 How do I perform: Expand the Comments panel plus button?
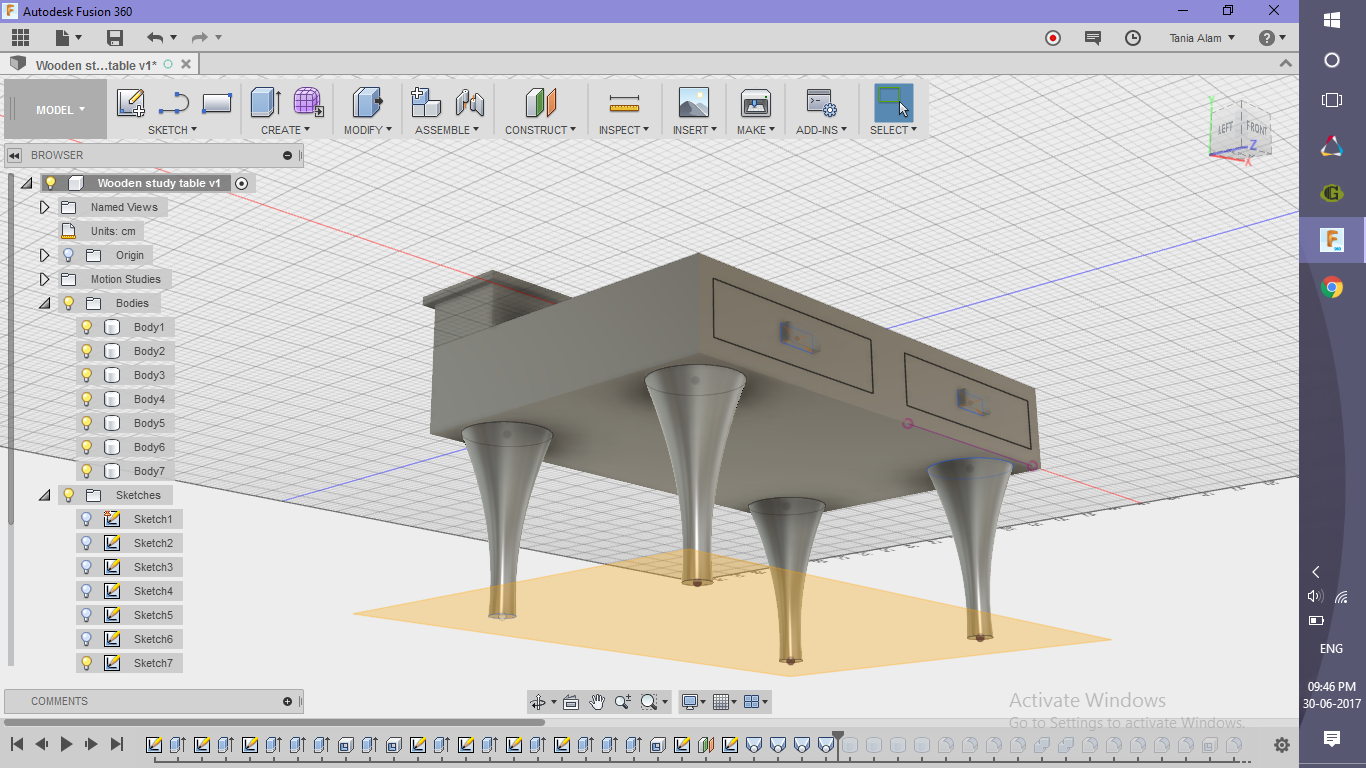coord(288,701)
